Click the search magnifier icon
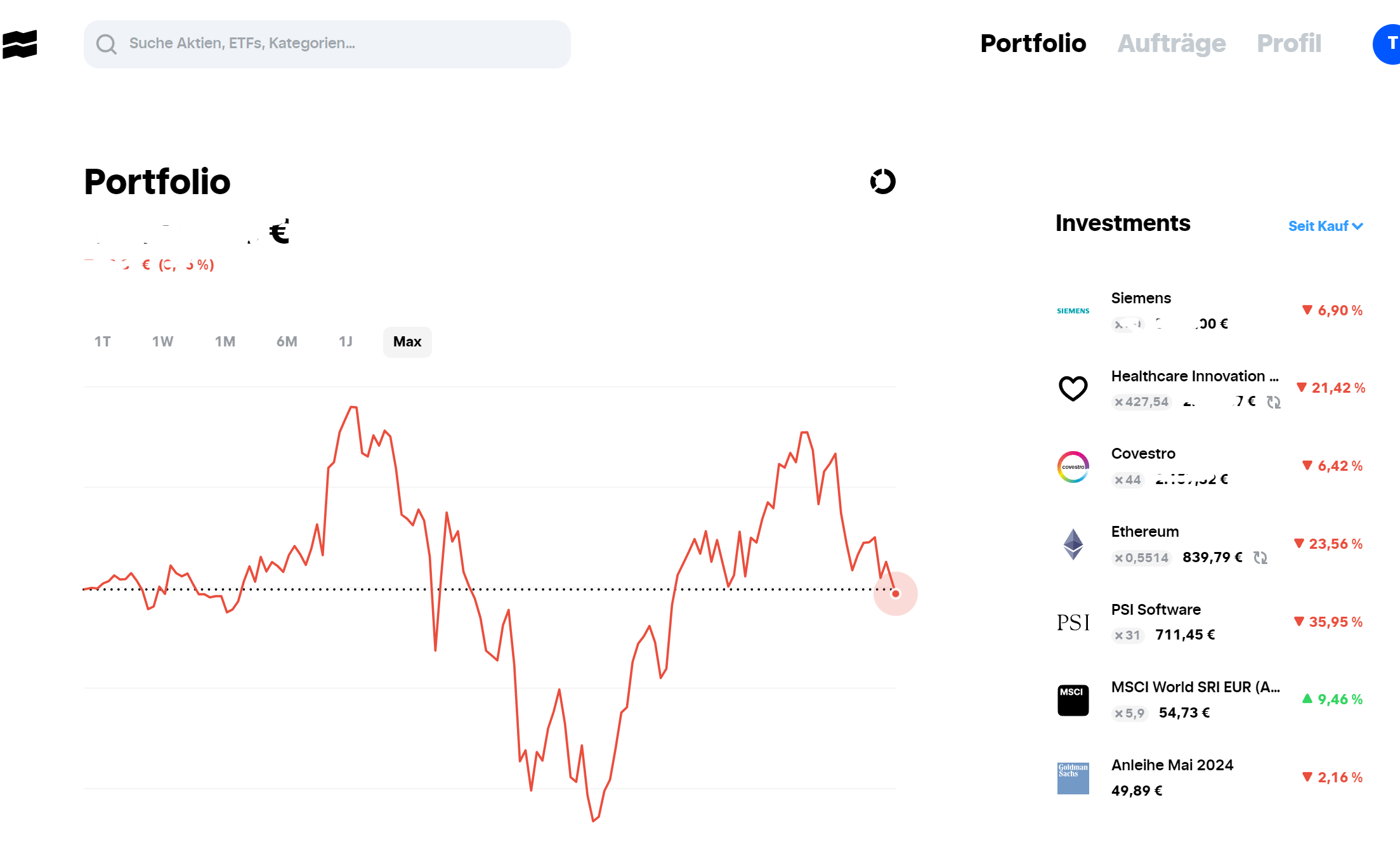The image size is (1400, 854). 106,44
